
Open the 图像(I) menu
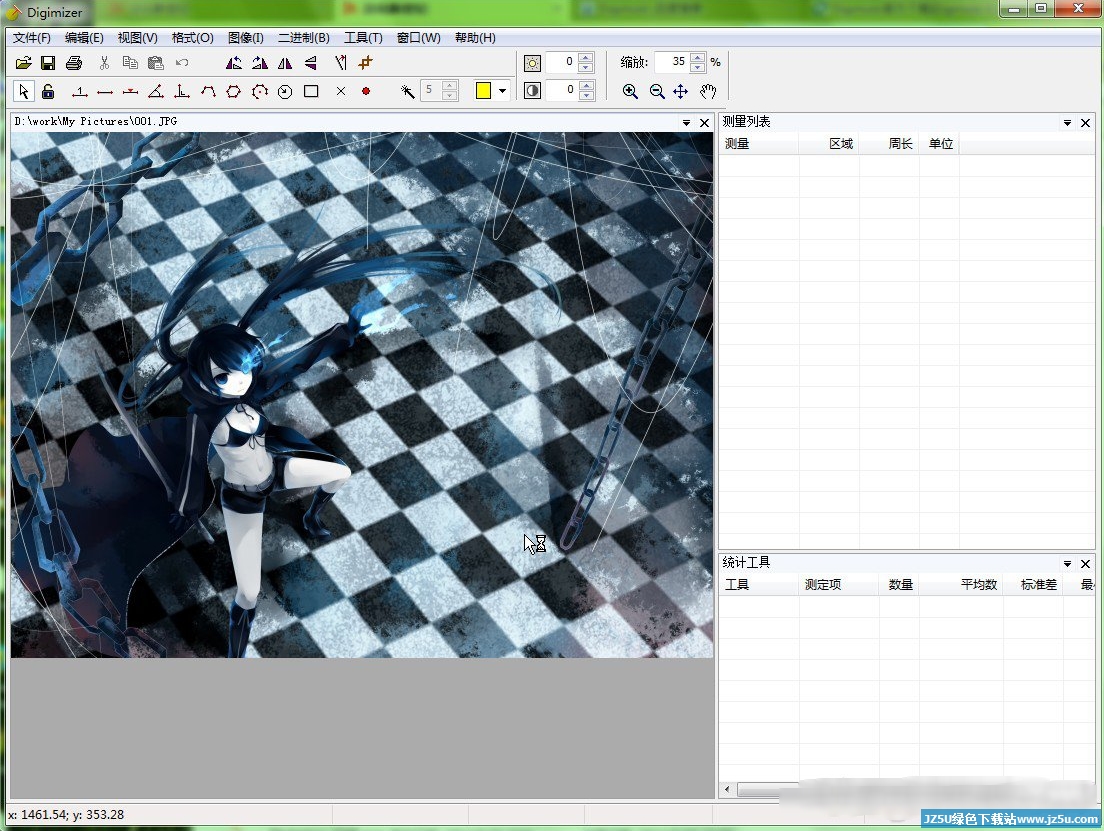click(246, 38)
